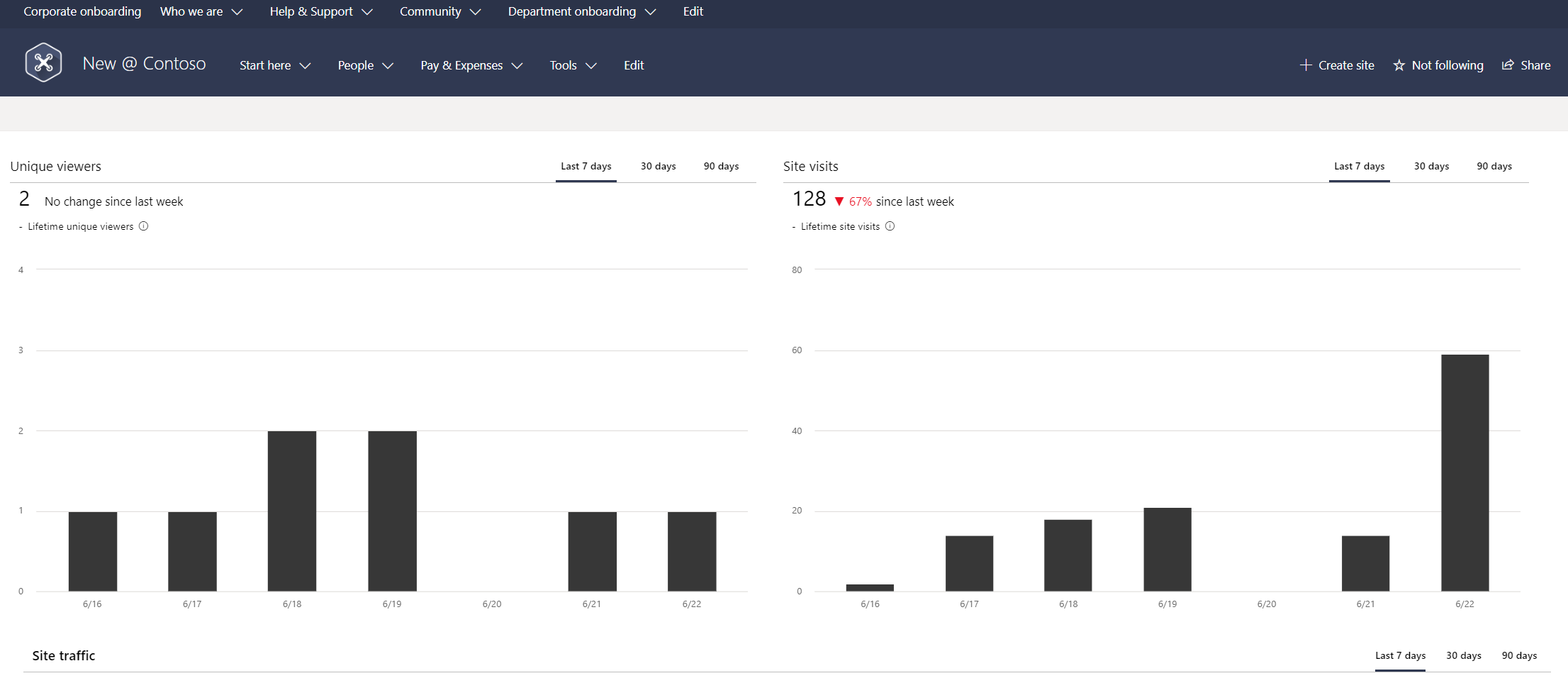Open Who we are menu label
This screenshot has height=683, width=1568.
point(191,11)
